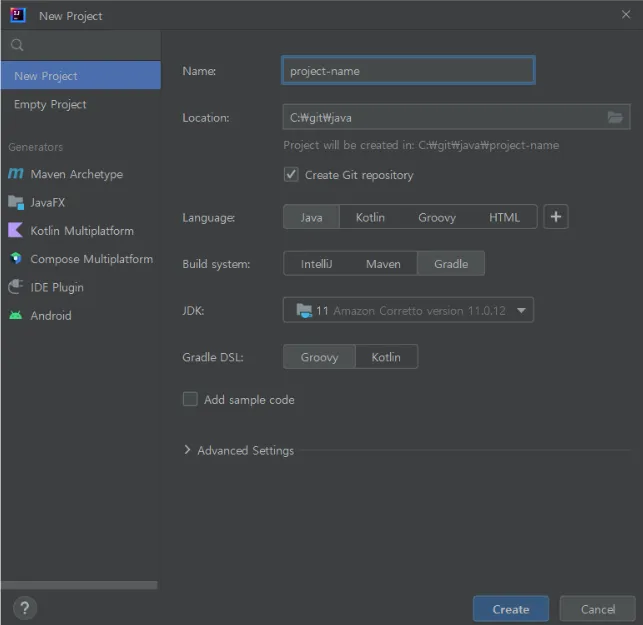
Task: Click the Create button
Action: [511, 609]
